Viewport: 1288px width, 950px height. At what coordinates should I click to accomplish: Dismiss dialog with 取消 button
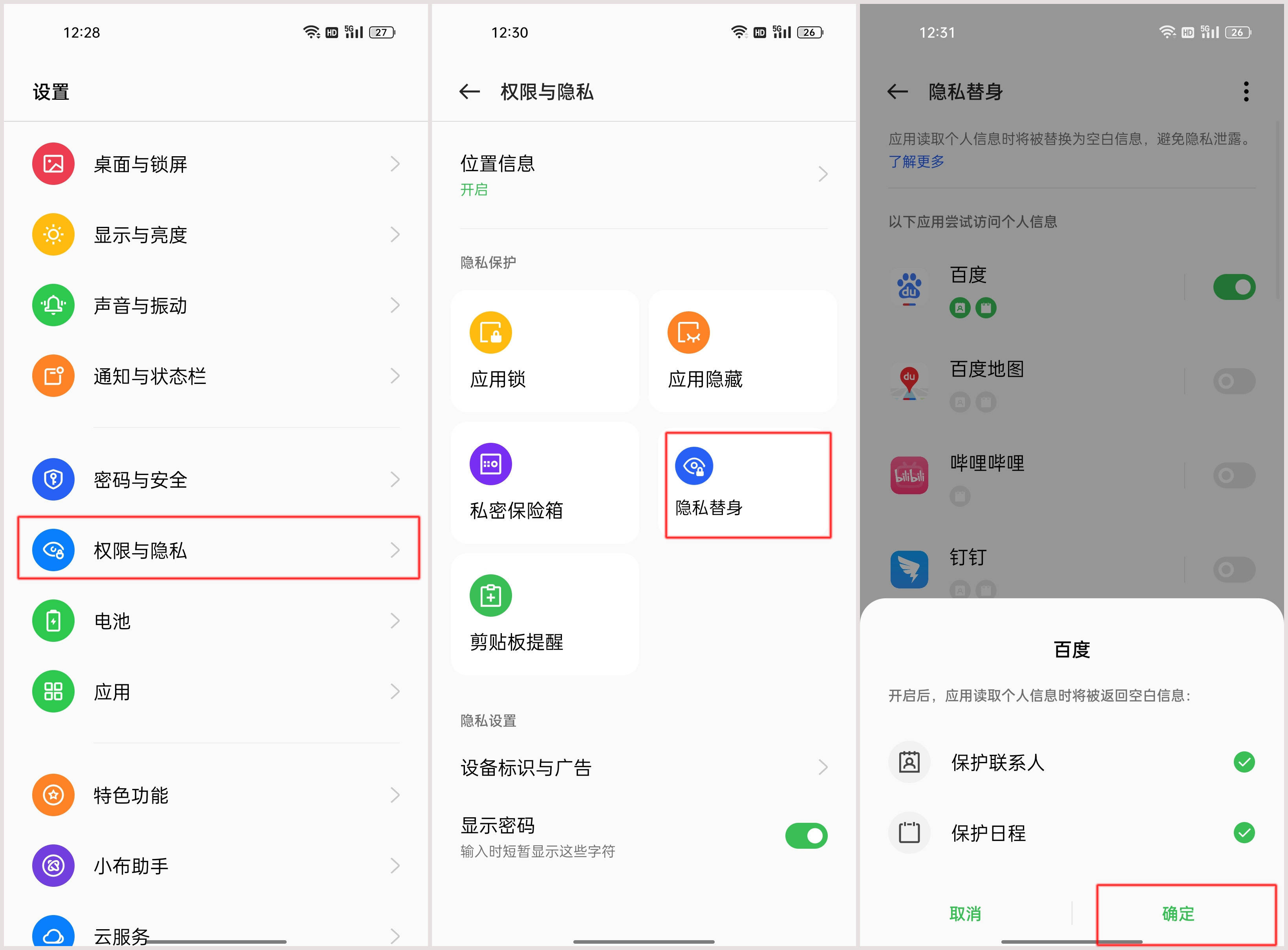pos(965,914)
